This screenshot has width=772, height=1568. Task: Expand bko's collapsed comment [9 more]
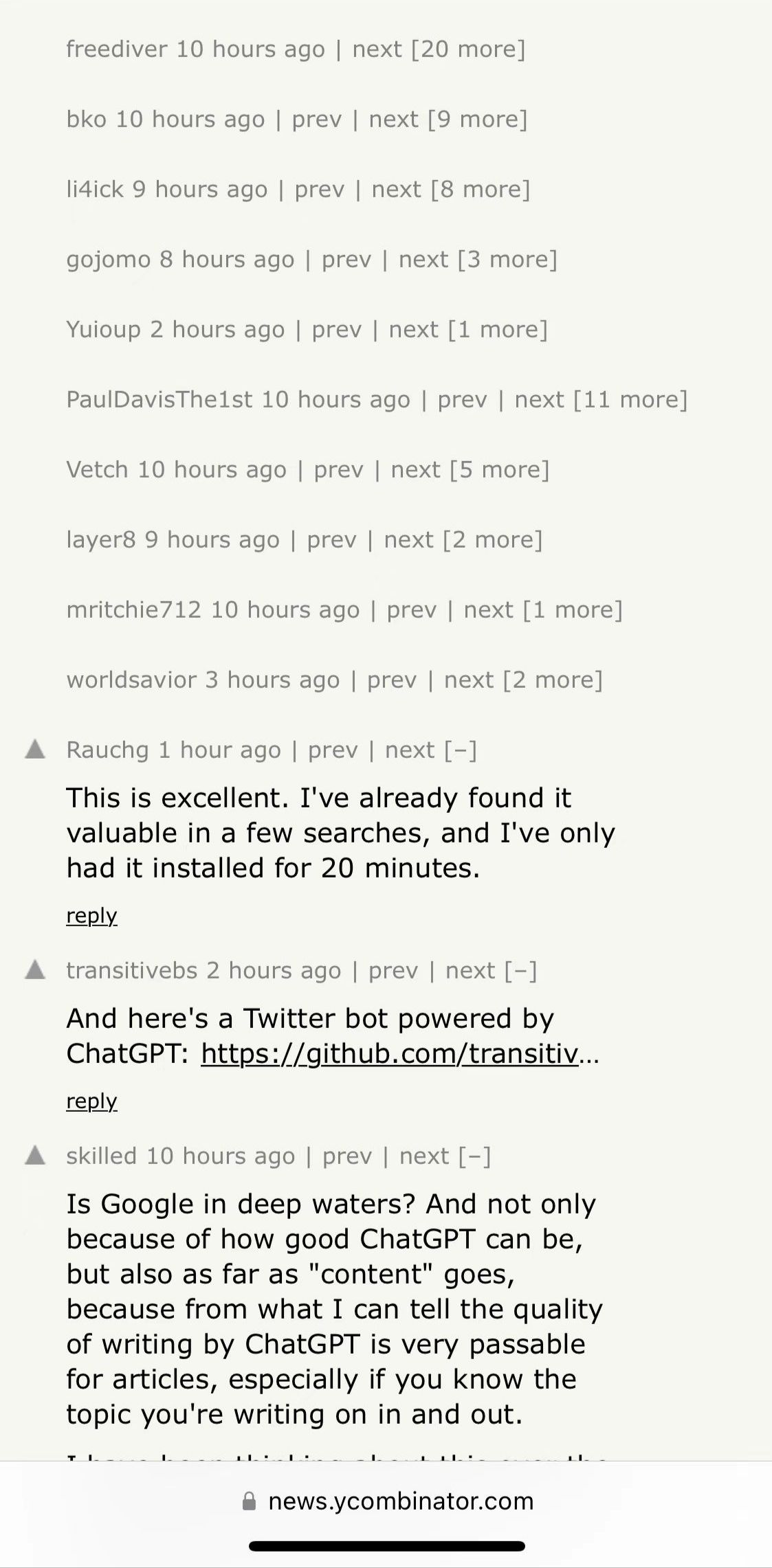point(478,120)
